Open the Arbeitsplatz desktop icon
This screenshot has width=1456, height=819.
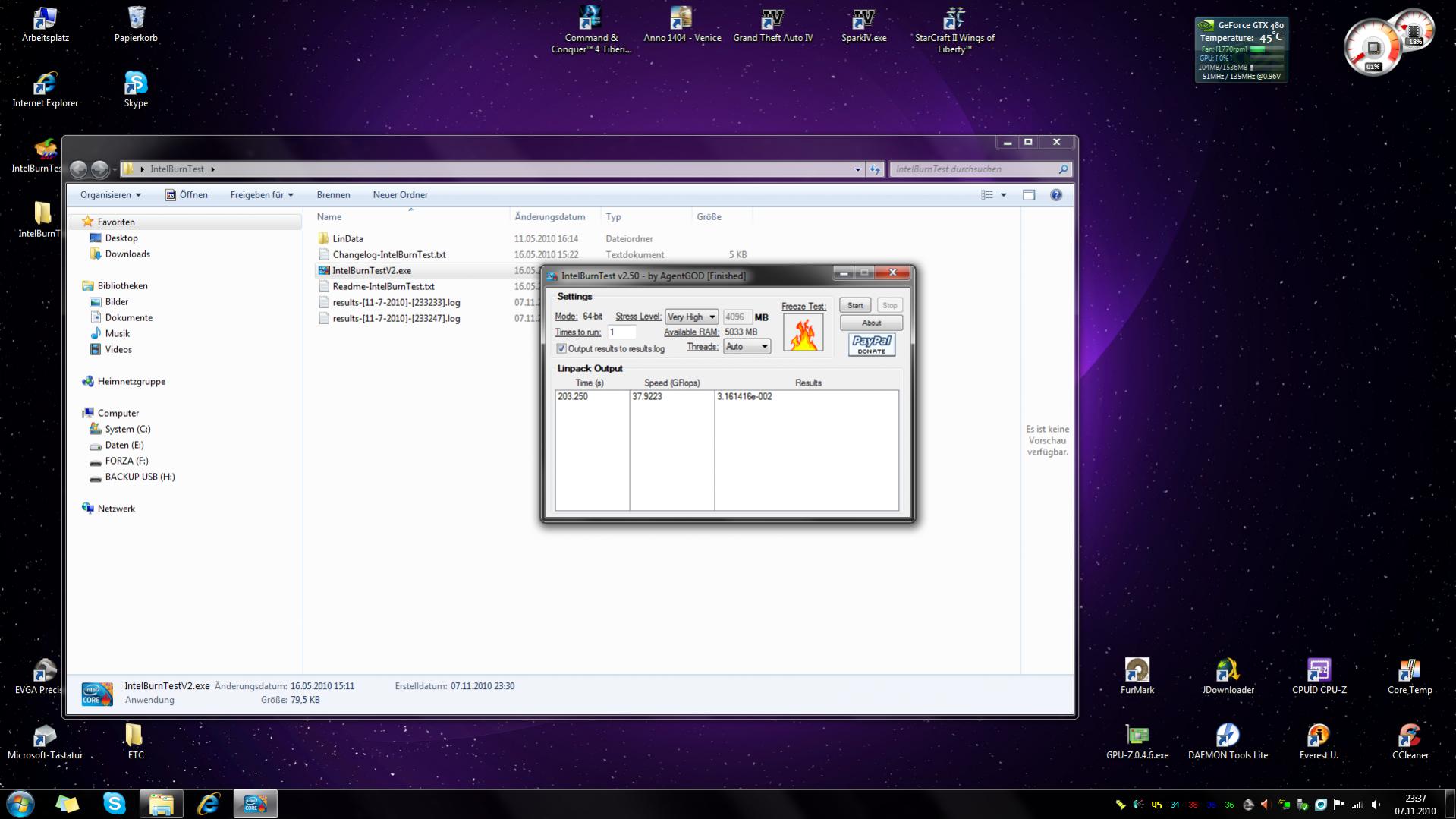pos(46,24)
